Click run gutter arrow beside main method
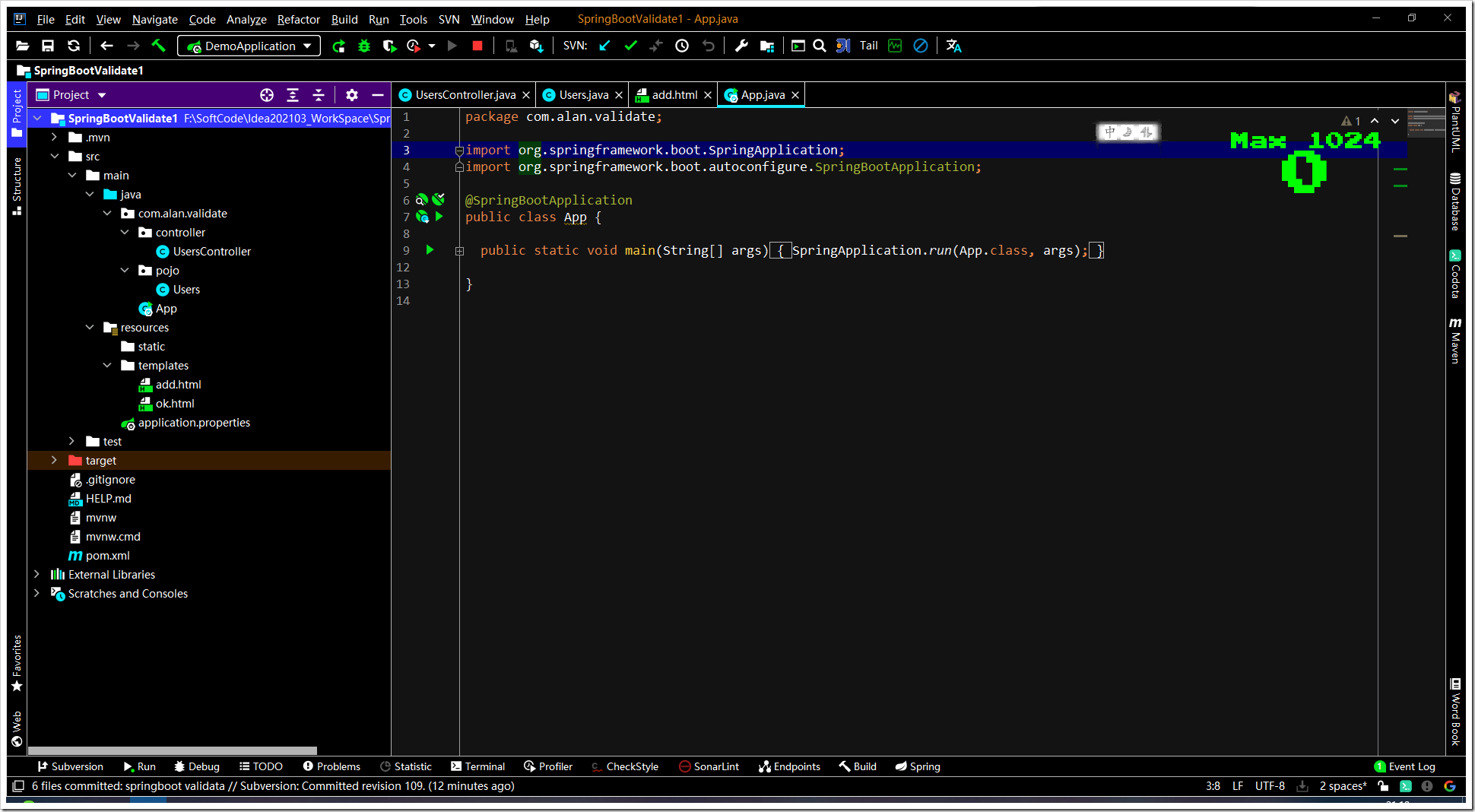 pyautogui.click(x=430, y=250)
